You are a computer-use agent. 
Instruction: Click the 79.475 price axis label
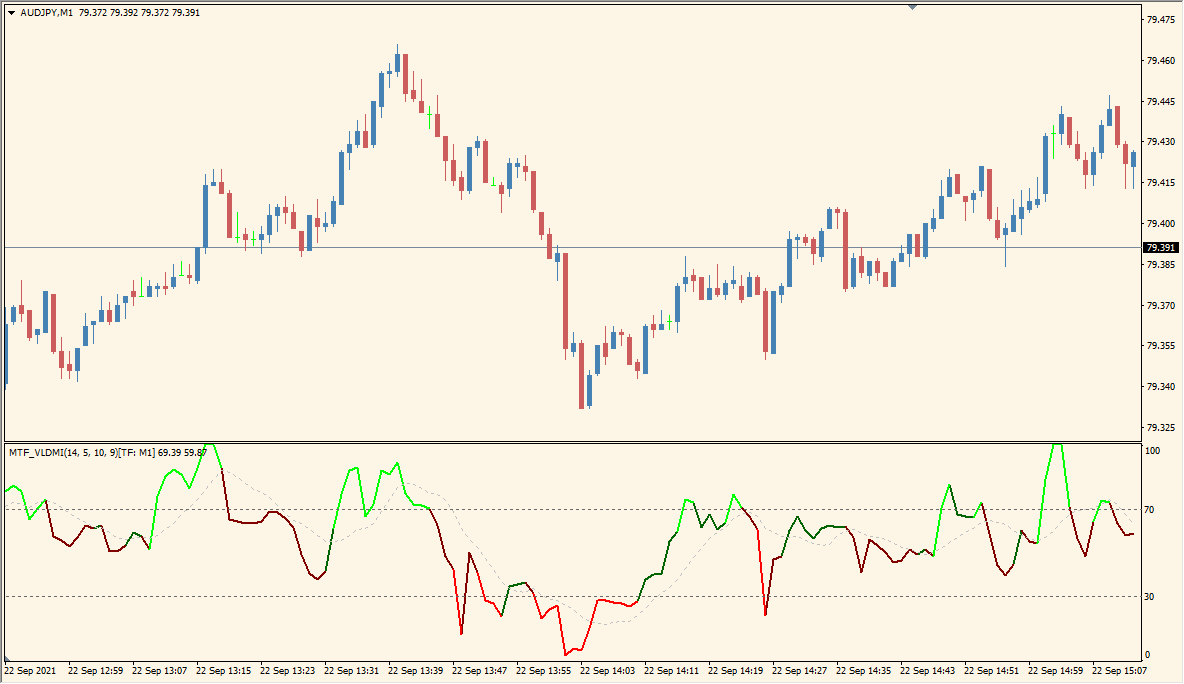[x=1161, y=20]
